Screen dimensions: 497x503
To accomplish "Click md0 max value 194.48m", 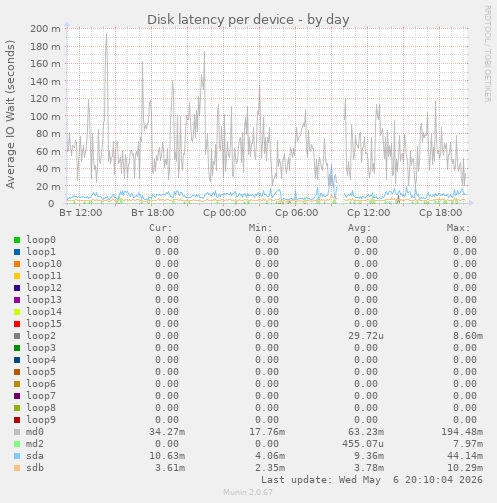I will (462, 432).
